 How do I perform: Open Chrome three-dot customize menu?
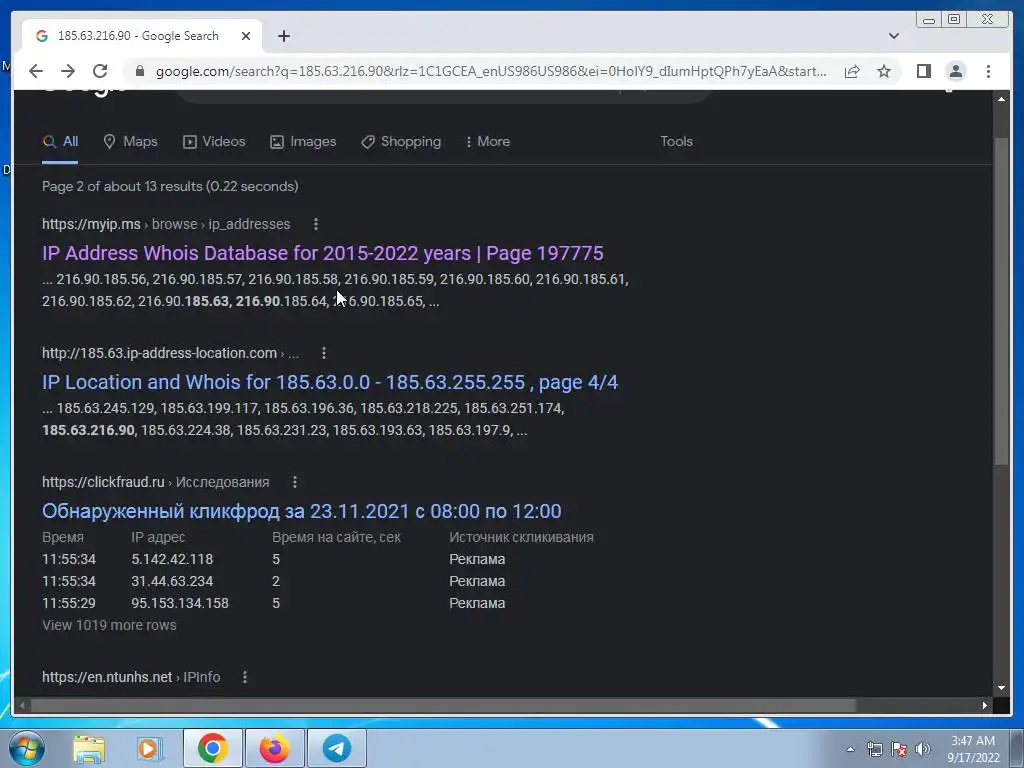click(988, 71)
